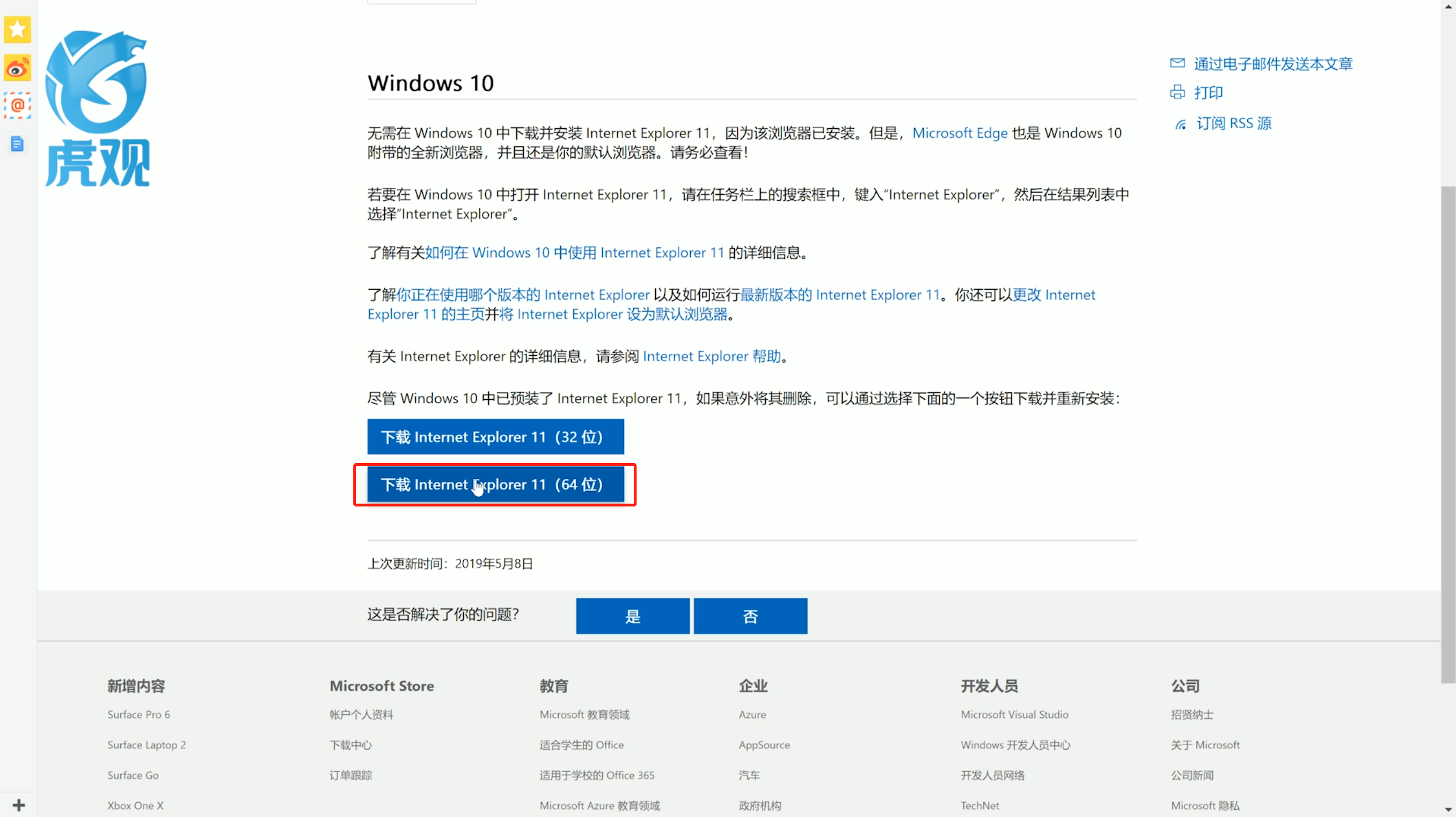Open the document notes sidebar icon
Screen dimensions: 1456x817
pyautogui.click(x=17, y=143)
